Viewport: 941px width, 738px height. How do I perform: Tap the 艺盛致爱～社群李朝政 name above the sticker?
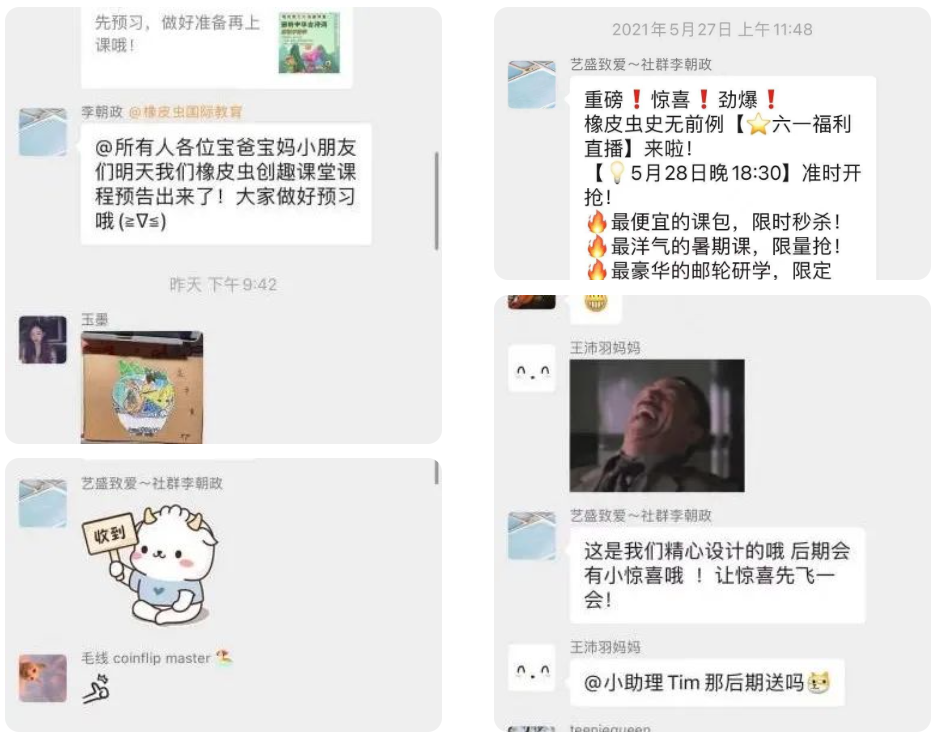coord(152,483)
